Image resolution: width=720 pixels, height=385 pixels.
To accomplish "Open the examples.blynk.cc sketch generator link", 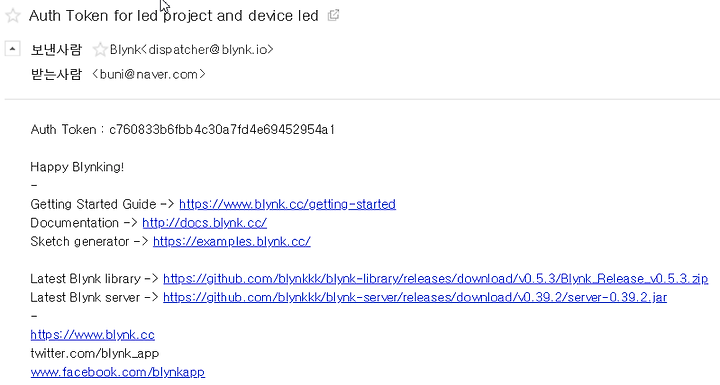I will pyautogui.click(x=231, y=241).
